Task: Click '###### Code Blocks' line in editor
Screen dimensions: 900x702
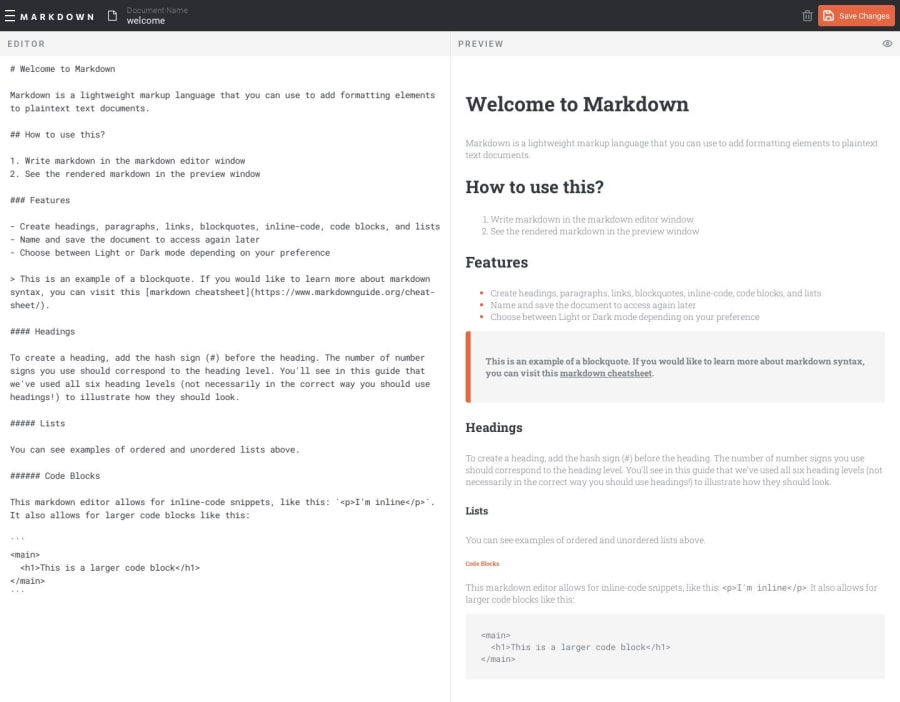Action: pyautogui.click(x=55, y=475)
